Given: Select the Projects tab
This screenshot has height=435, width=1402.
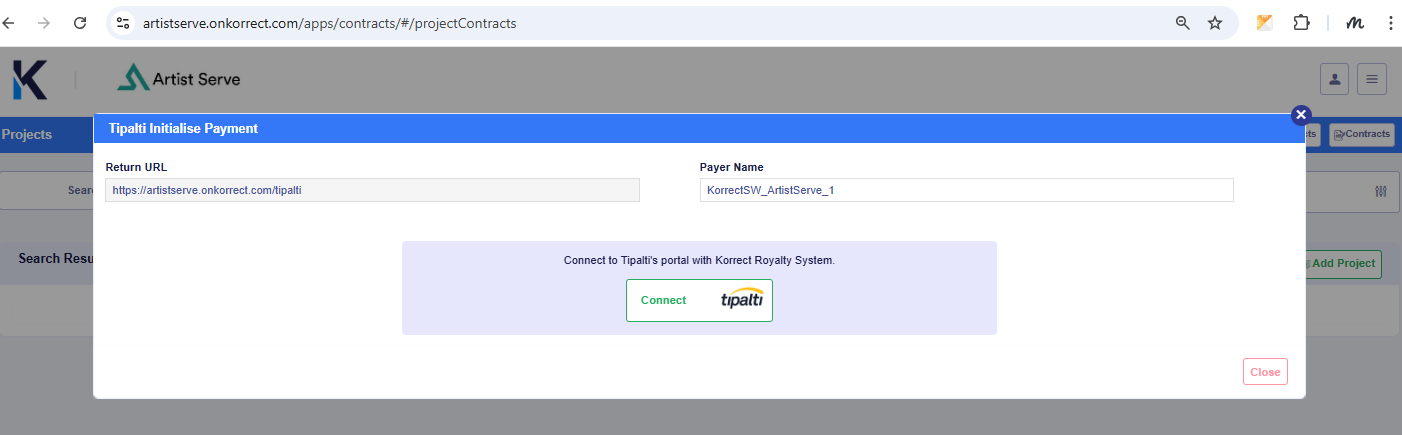Looking at the screenshot, I should pyautogui.click(x=27, y=134).
